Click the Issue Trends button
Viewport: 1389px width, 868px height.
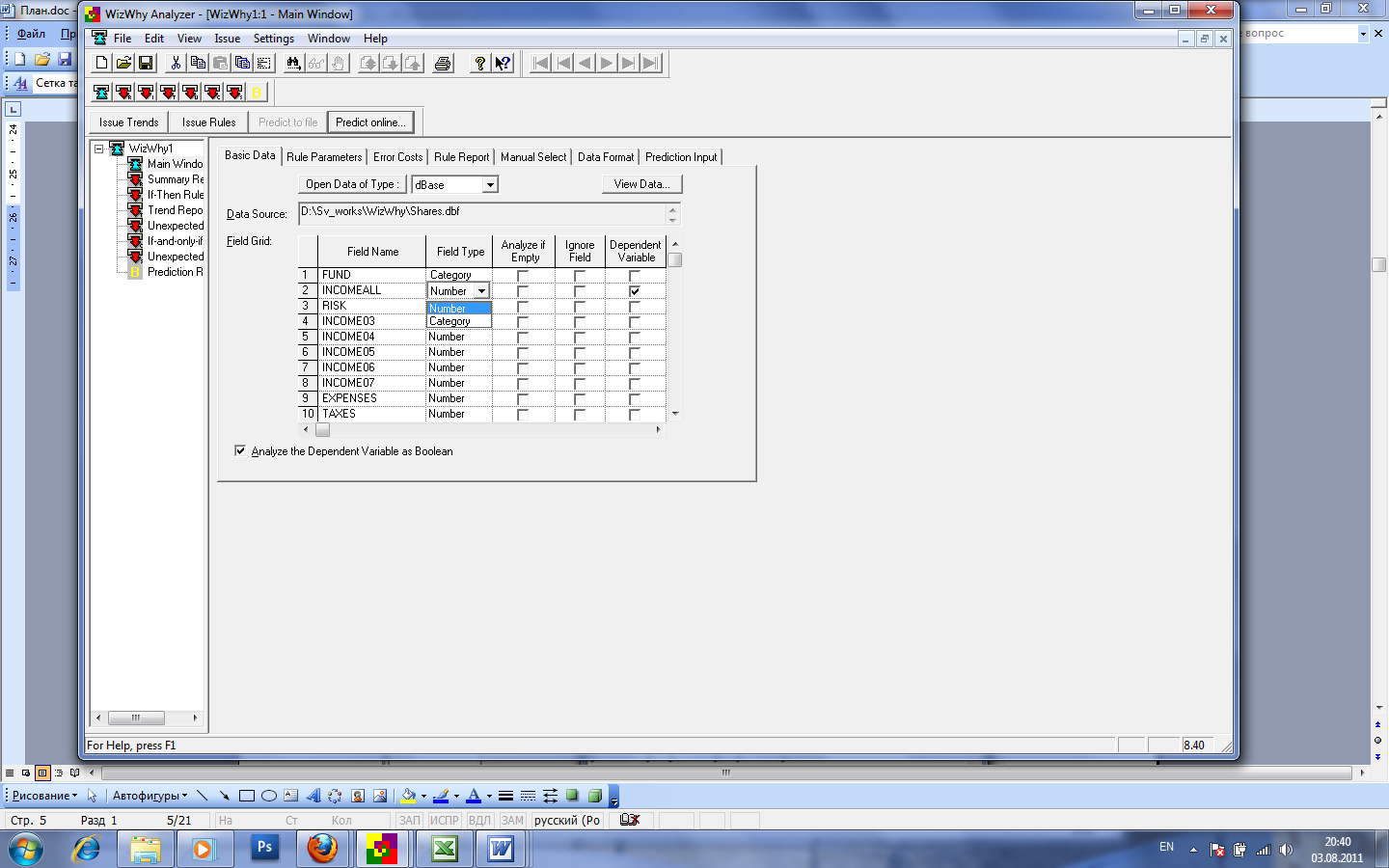(128, 122)
